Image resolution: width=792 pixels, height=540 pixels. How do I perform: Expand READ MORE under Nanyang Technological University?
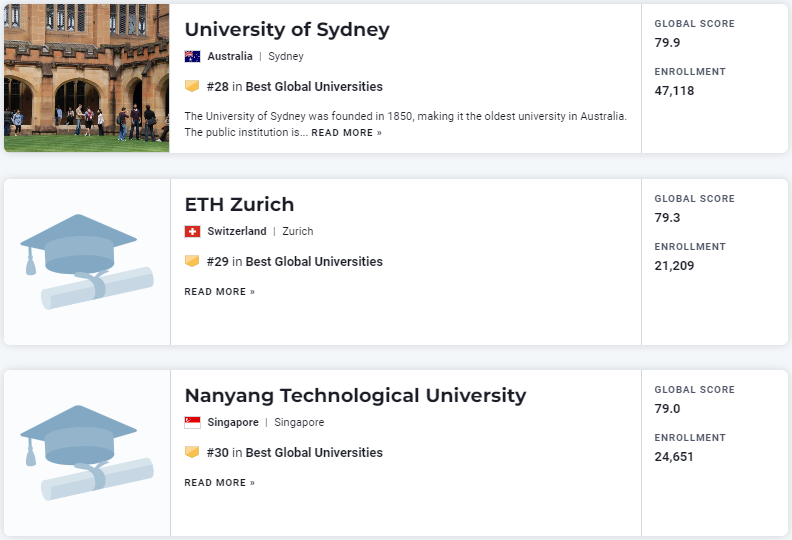219,483
